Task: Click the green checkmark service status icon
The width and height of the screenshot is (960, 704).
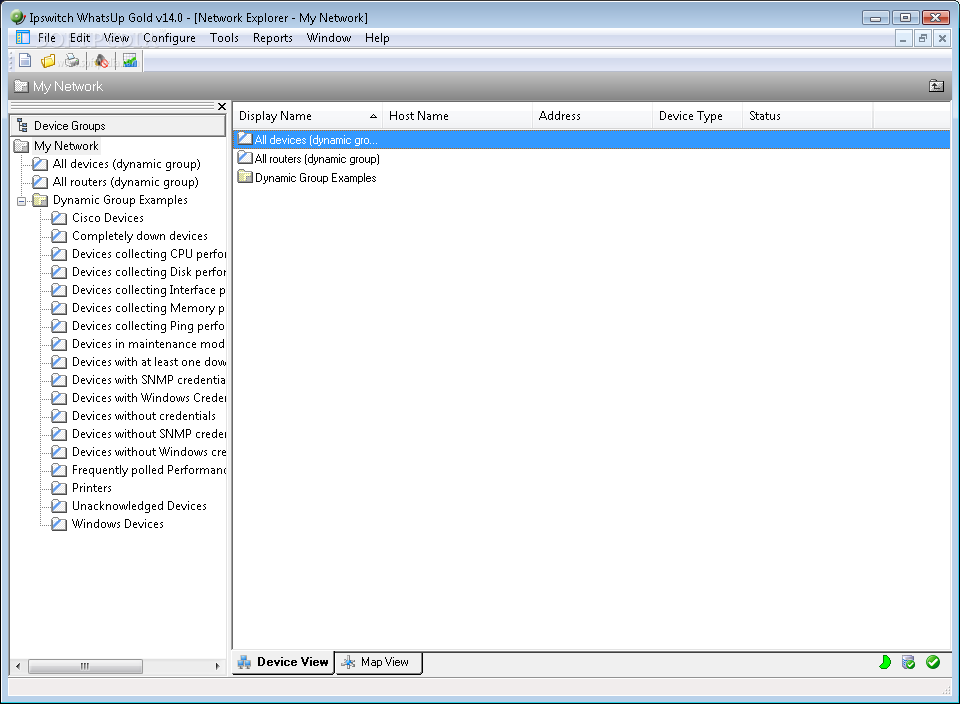Action: 933,662
